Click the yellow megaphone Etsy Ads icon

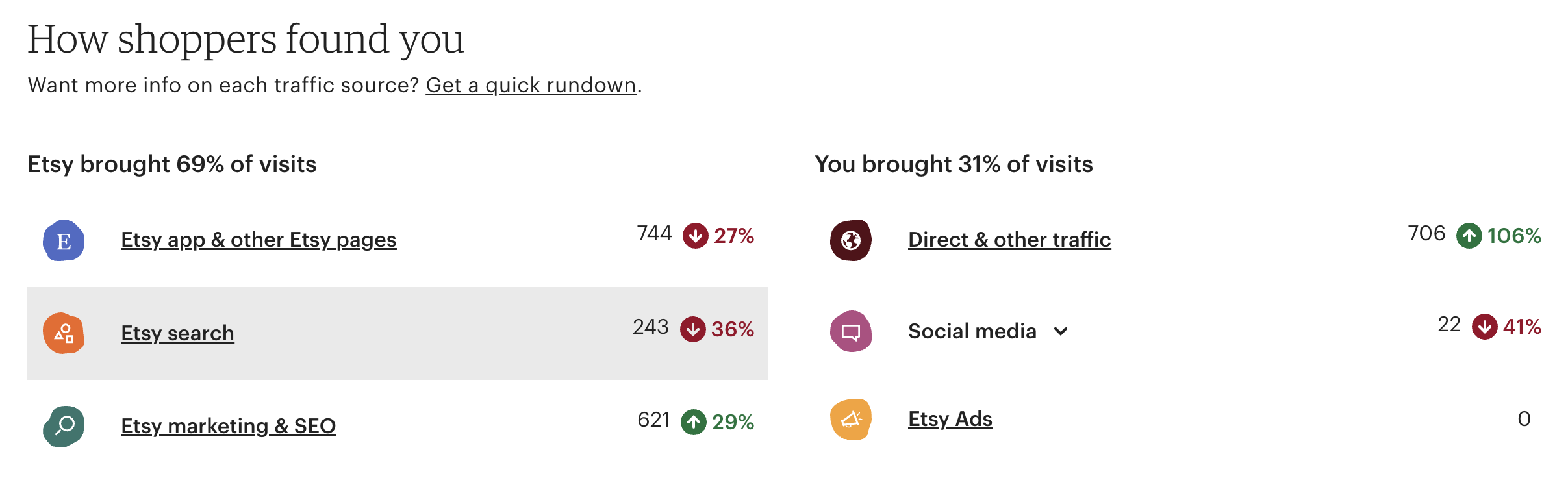tap(851, 420)
